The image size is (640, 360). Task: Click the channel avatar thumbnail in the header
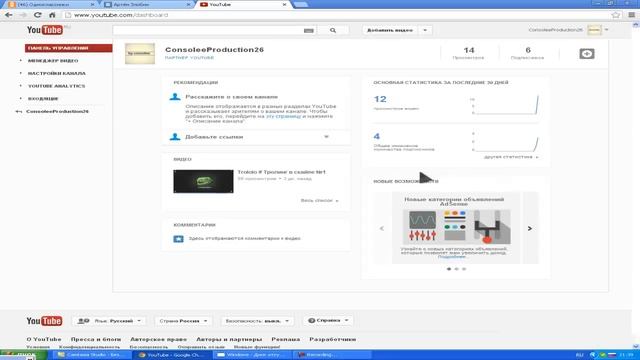[140, 53]
